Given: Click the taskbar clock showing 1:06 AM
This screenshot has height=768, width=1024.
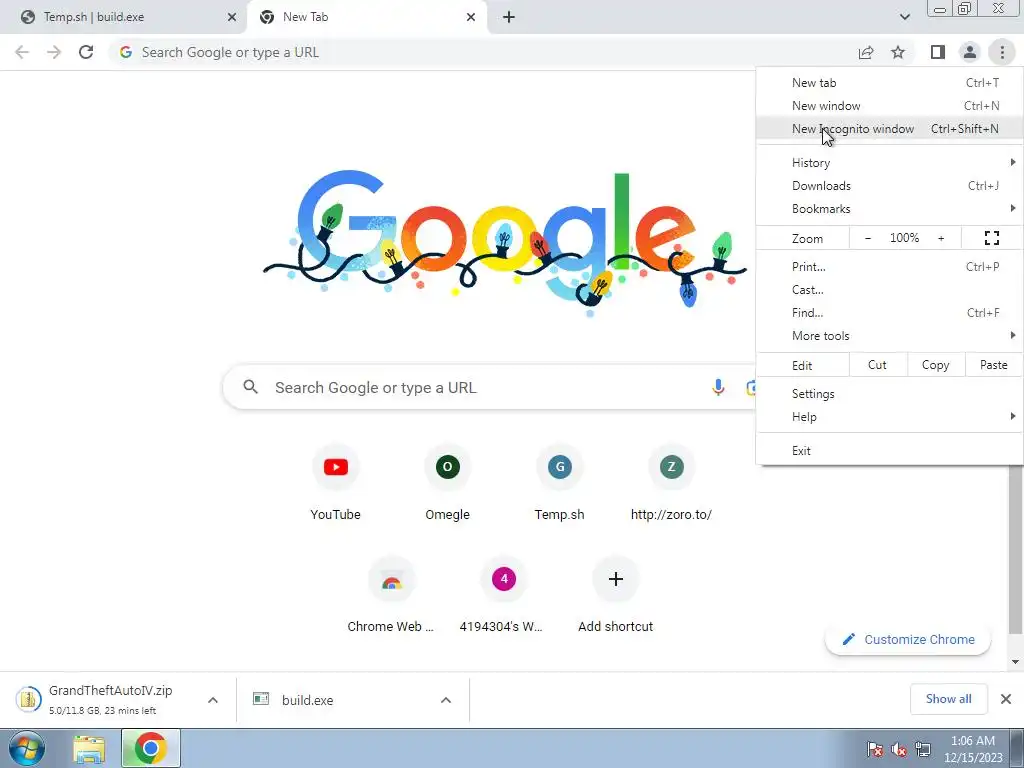Looking at the screenshot, I should [x=973, y=749].
